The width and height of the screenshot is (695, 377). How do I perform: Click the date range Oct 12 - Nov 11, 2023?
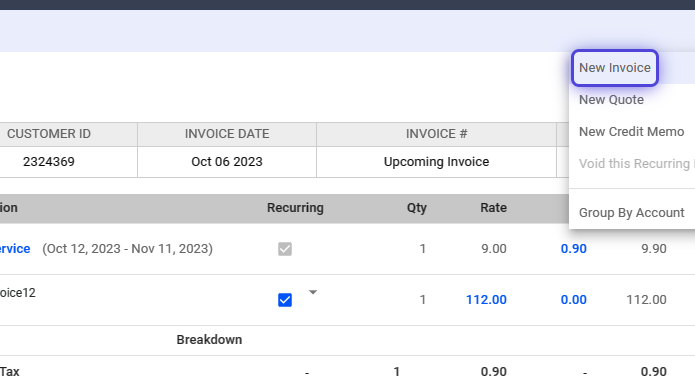click(x=128, y=249)
